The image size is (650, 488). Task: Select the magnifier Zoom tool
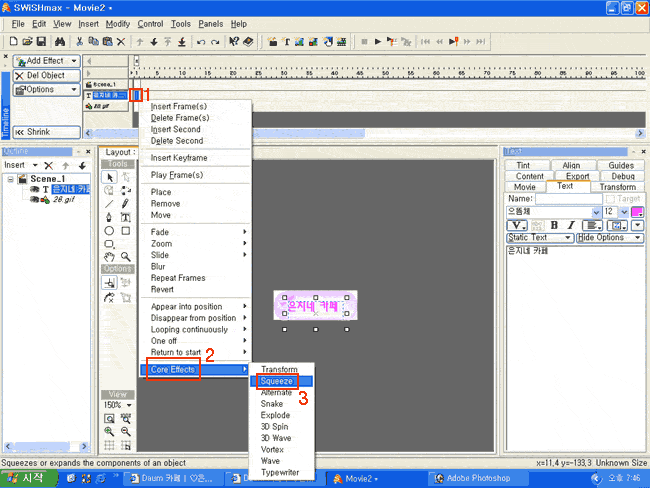pyautogui.click(x=125, y=257)
